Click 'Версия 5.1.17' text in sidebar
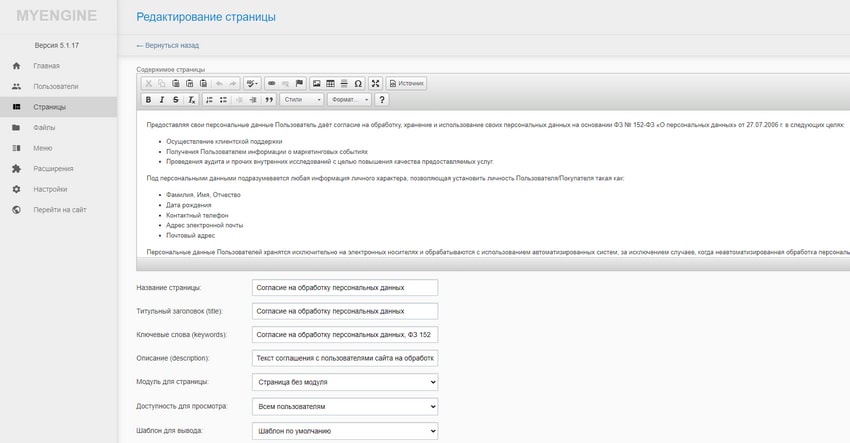Image resolution: width=850 pixels, height=443 pixels. 56,46
